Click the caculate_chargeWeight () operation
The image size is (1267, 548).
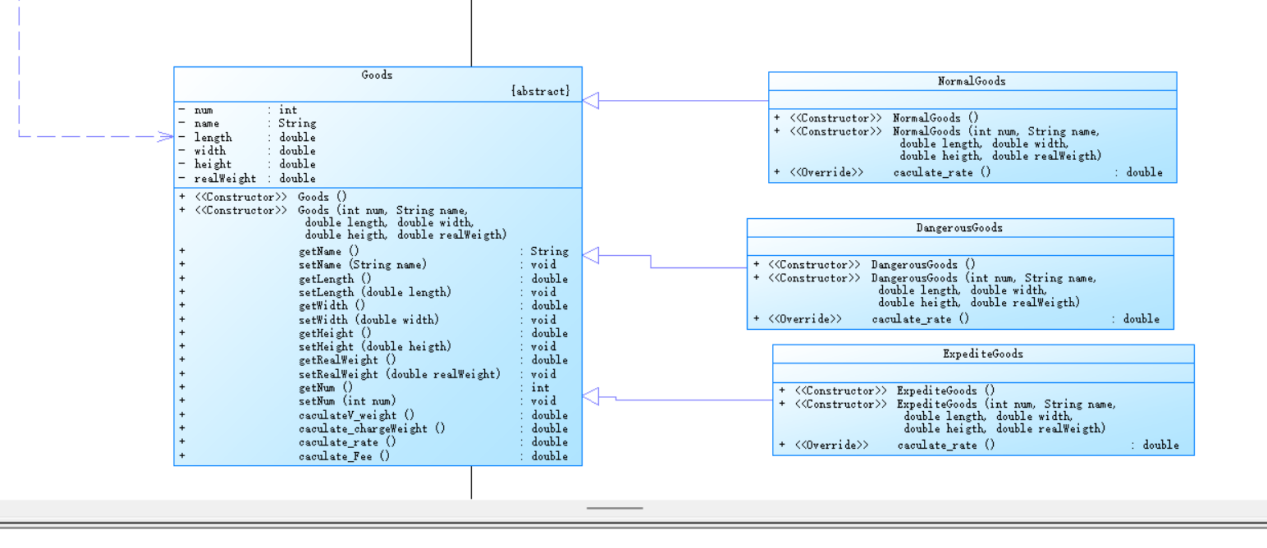pos(374,428)
